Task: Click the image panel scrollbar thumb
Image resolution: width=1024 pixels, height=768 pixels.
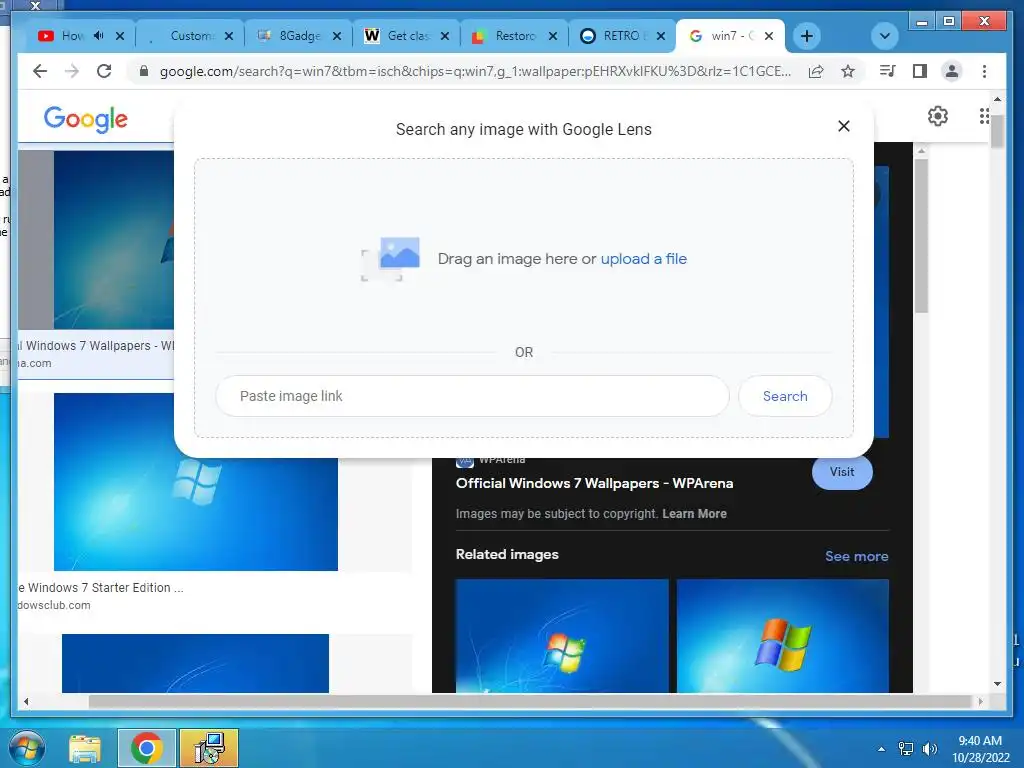Action: pyautogui.click(x=921, y=235)
